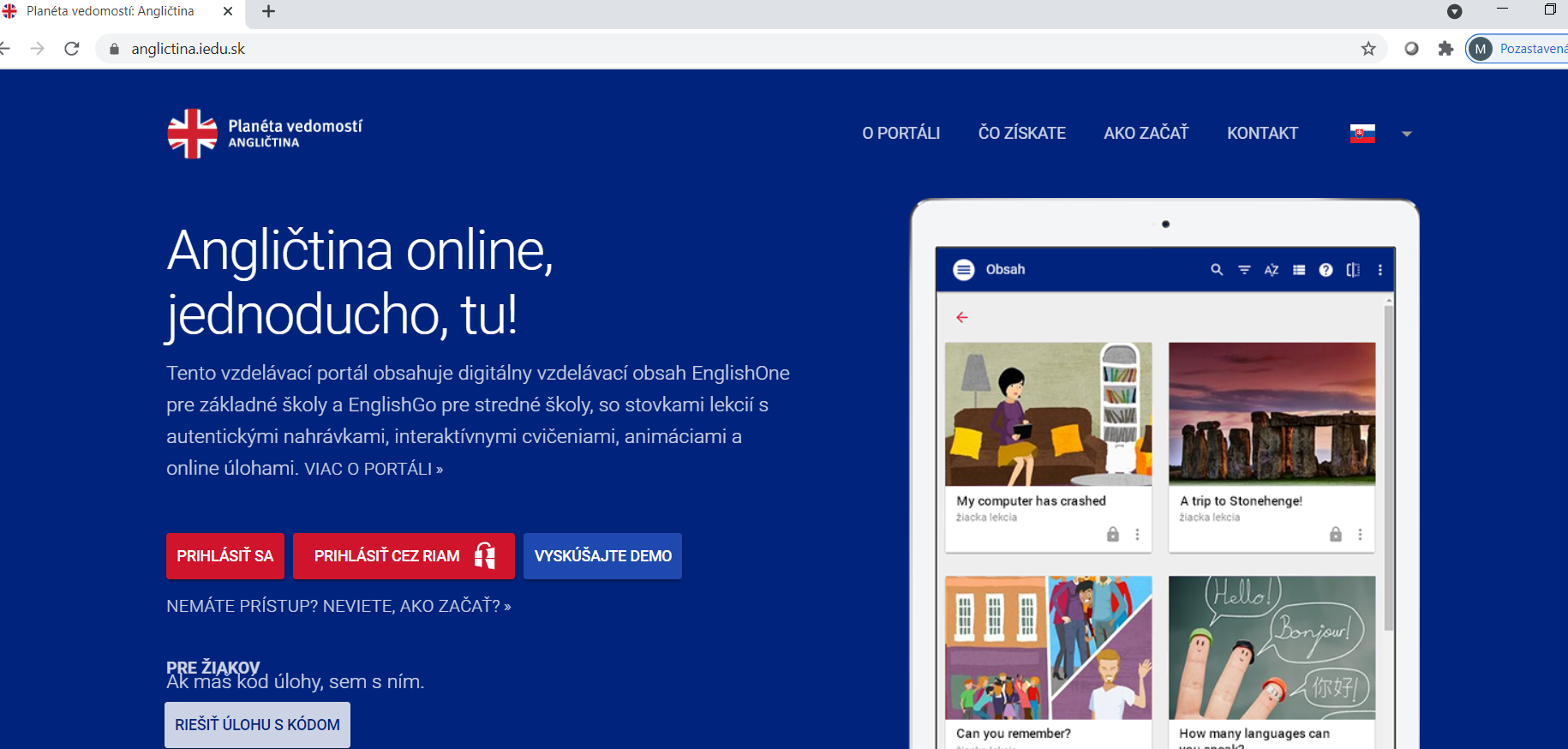Click the Planéta vedomostí UK flag logo

coord(192,134)
